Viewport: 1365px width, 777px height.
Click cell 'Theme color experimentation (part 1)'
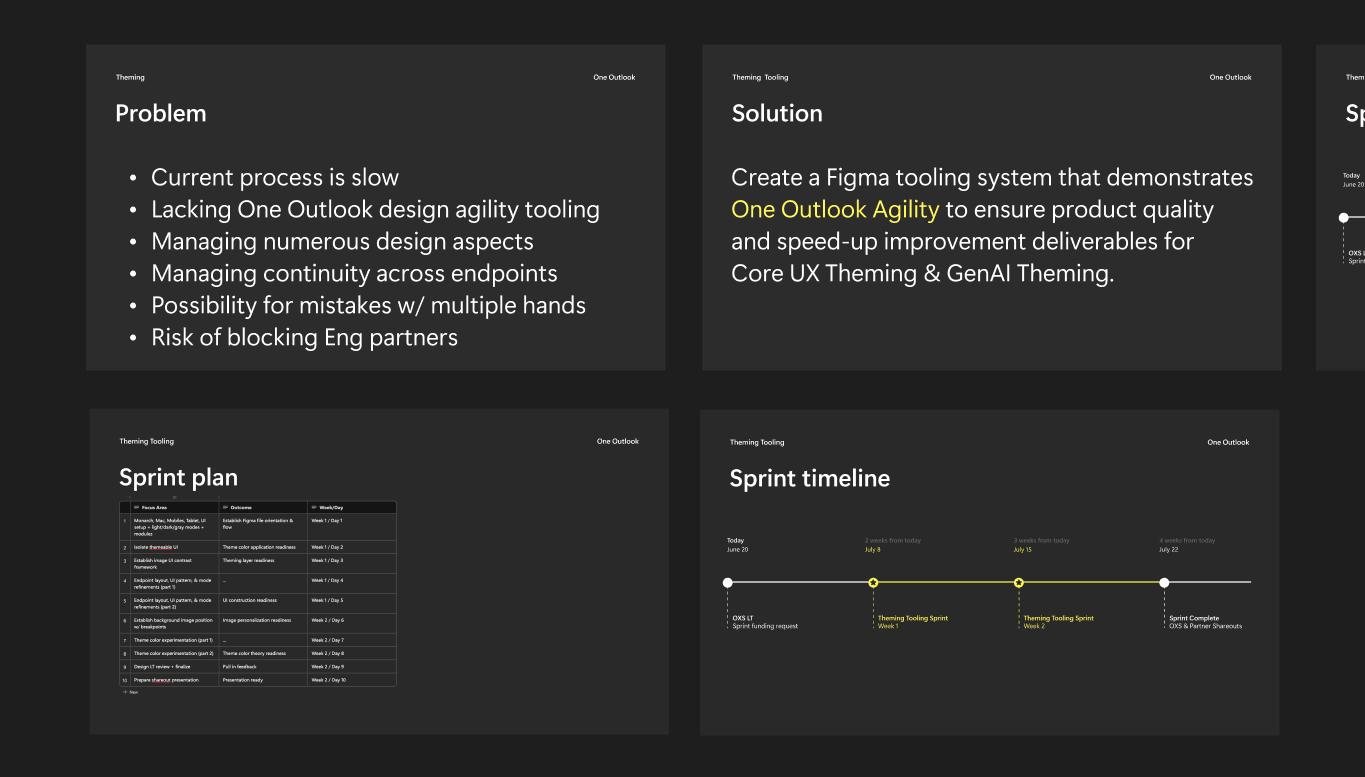tap(175, 640)
